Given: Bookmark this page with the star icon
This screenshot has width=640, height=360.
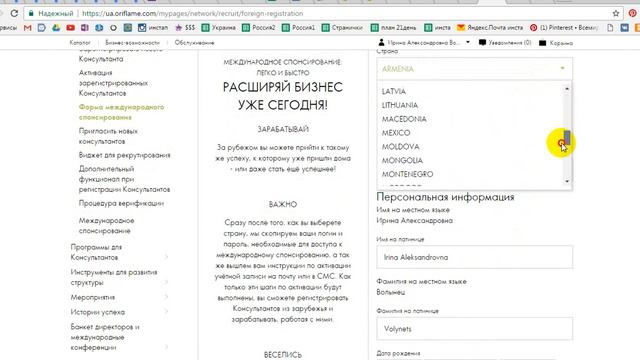Looking at the screenshot, I should click(x=616, y=13).
